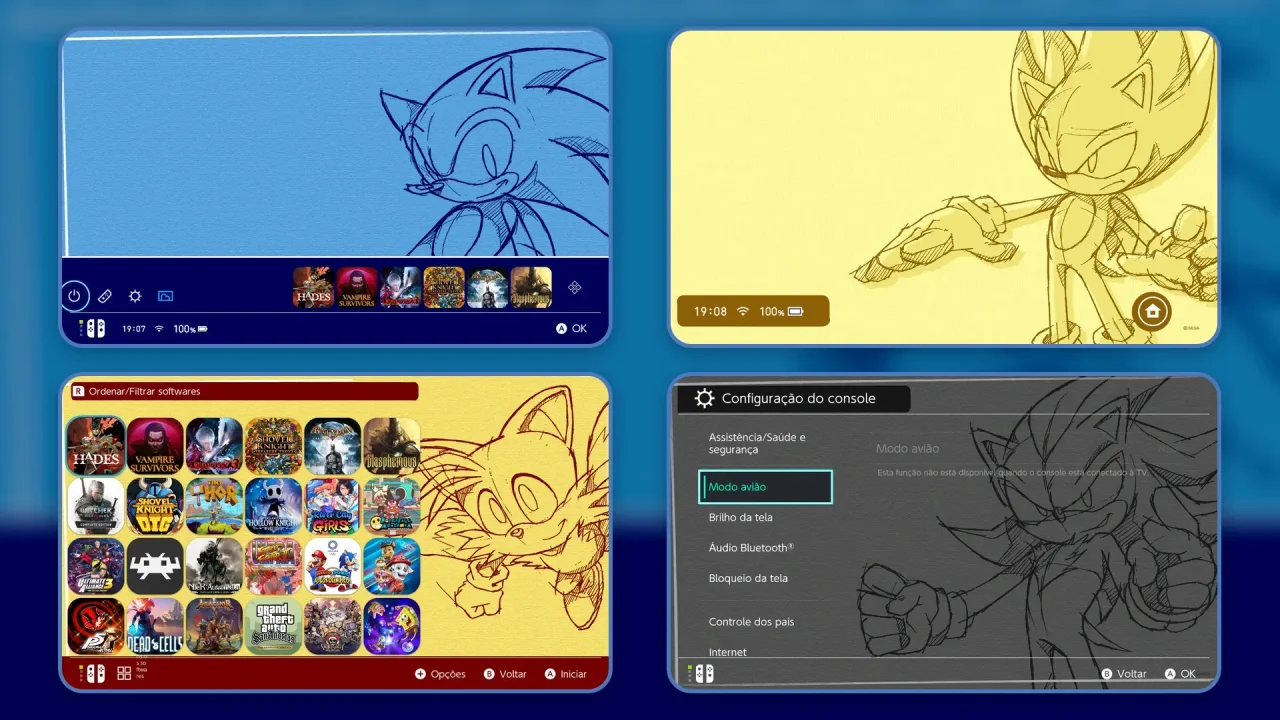Launch Devil May Cry 3 from blue home bar
The height and width of the screenshot is (720, 1280).
[400, 287]
